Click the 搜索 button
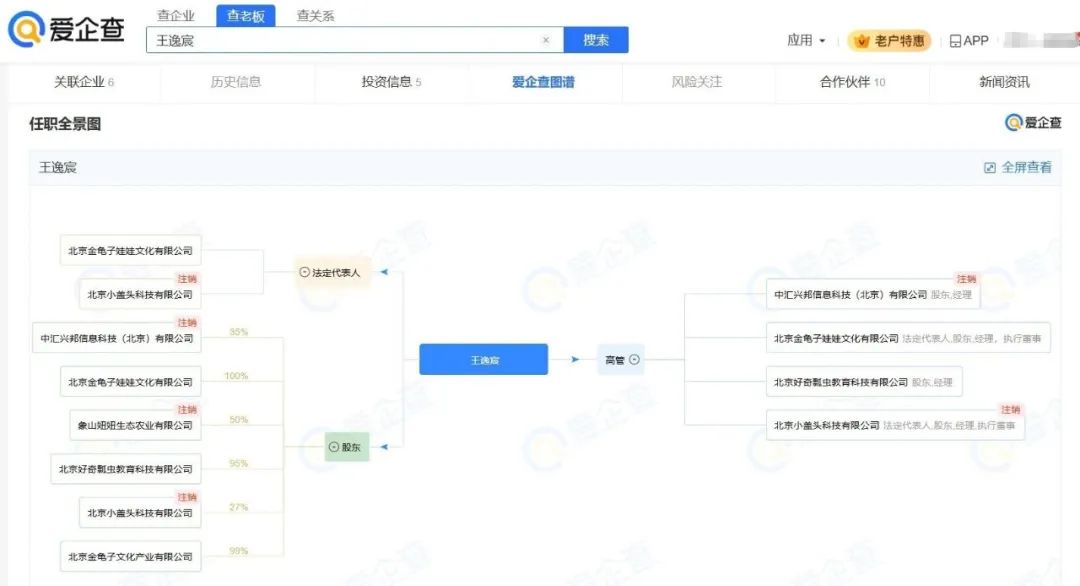The height and width of the screenshot is (586, 1080). 596,40
